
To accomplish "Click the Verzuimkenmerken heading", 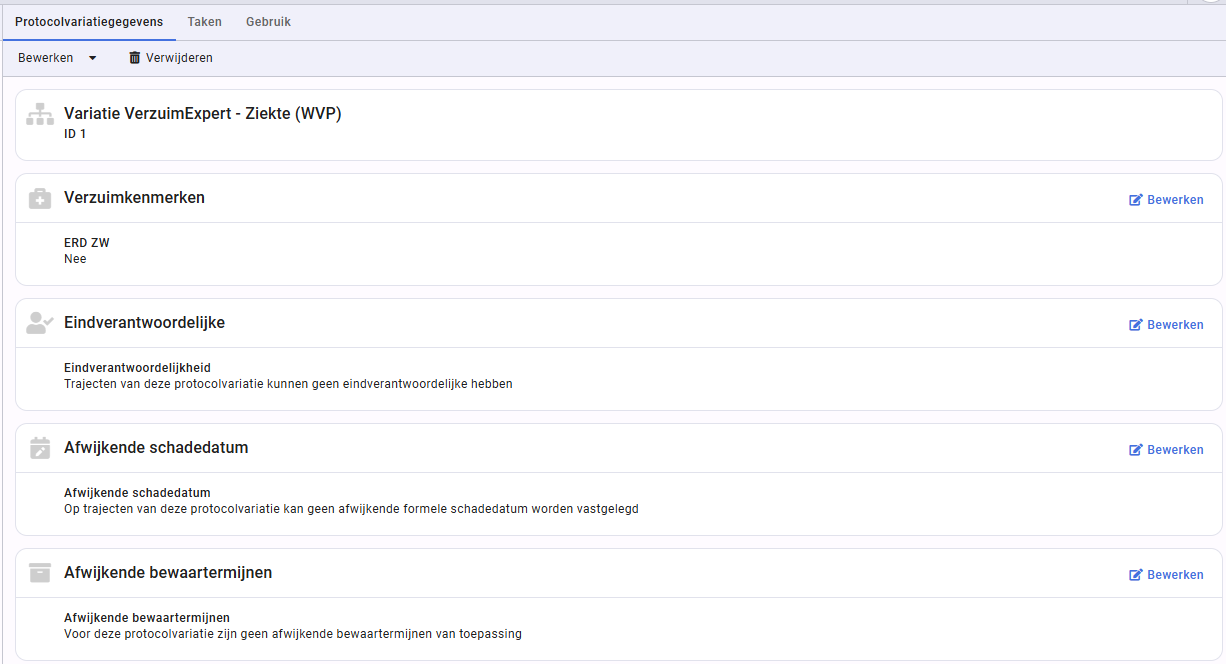I will 134,198.
